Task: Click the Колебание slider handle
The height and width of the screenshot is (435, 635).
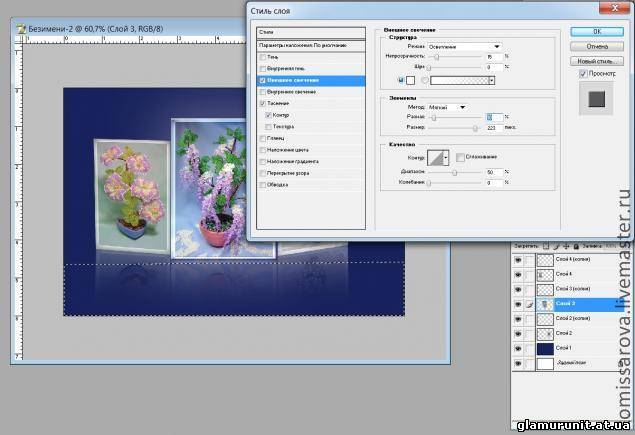Action: (x=429, y=183)
